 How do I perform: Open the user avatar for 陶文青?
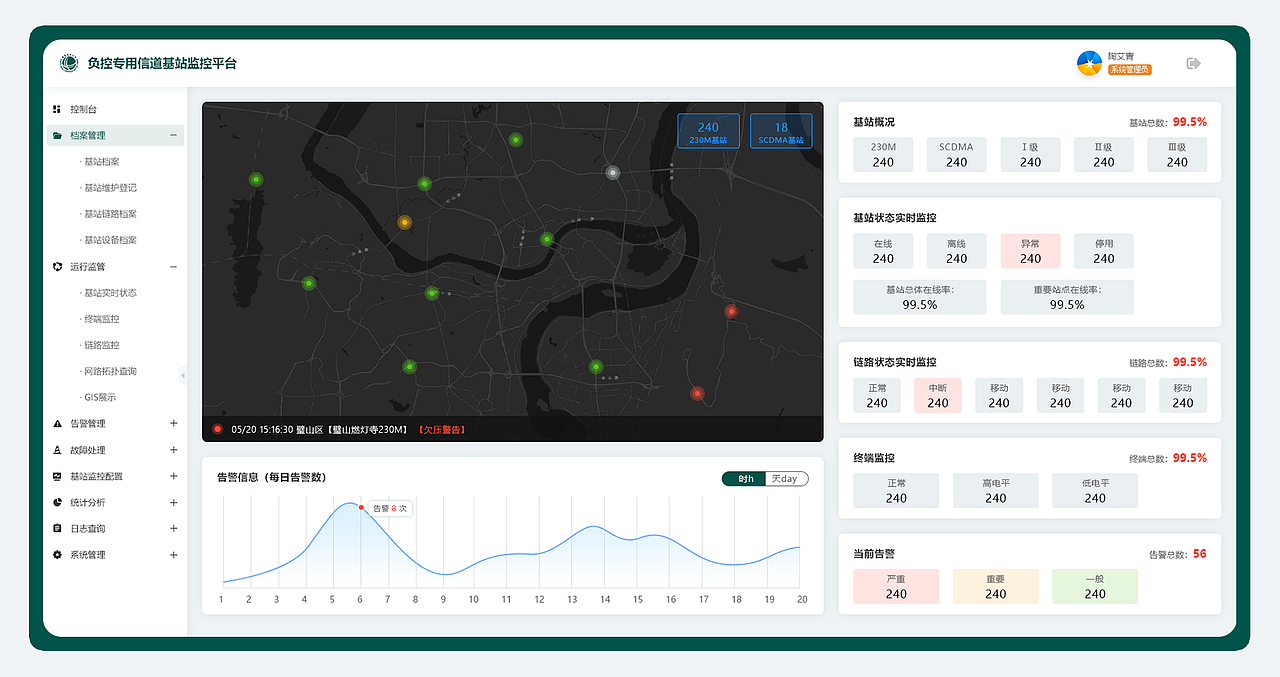click(x=1089, y=63)
